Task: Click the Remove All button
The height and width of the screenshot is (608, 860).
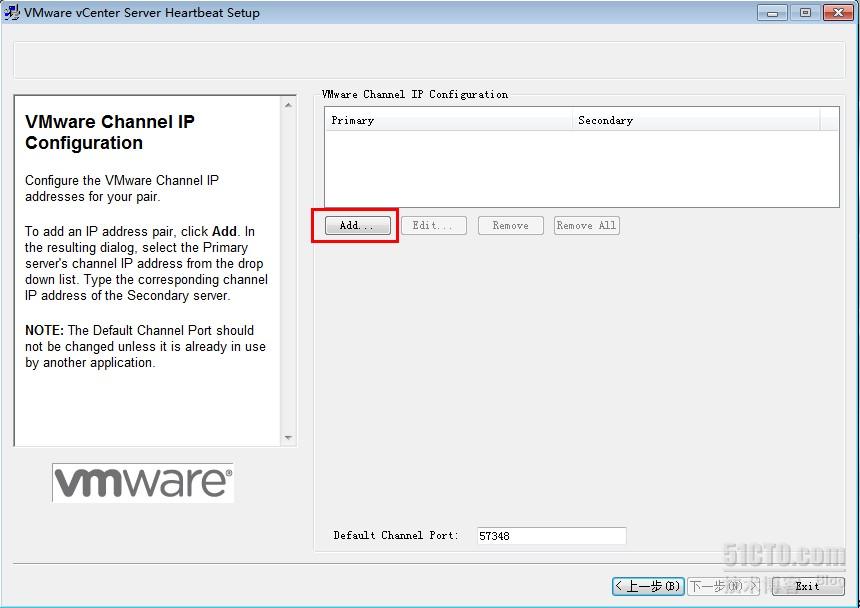Action: (586, 225)
